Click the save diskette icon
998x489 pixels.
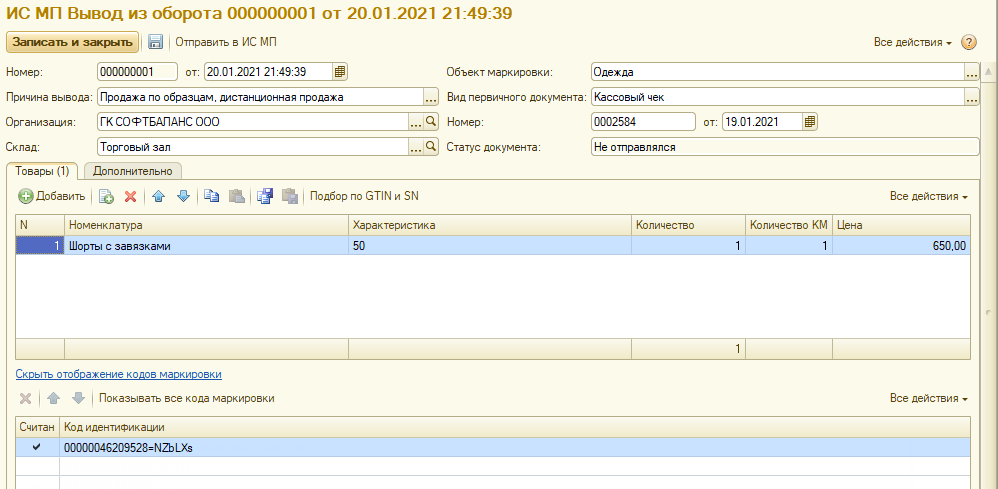[155, 42]
